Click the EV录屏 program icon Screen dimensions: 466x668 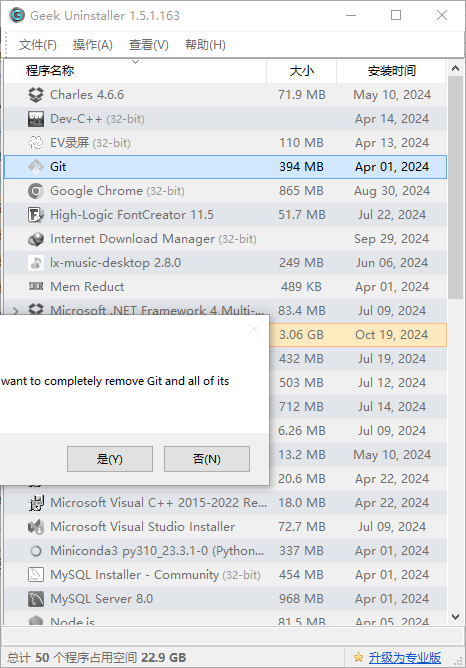pyautogui.click(x=36, y=143)
